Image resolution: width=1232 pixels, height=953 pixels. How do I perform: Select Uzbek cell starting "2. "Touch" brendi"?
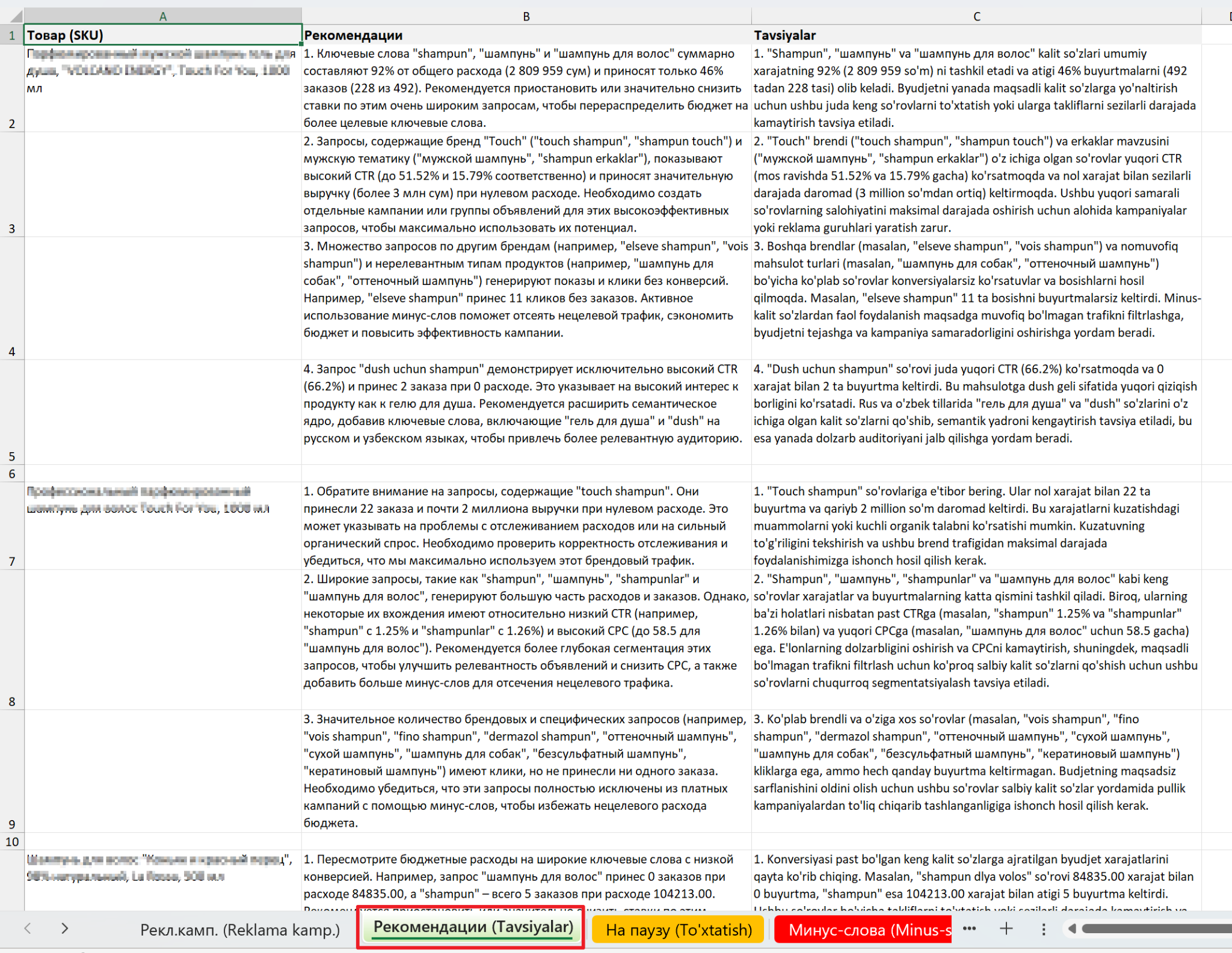pos(976,185)
